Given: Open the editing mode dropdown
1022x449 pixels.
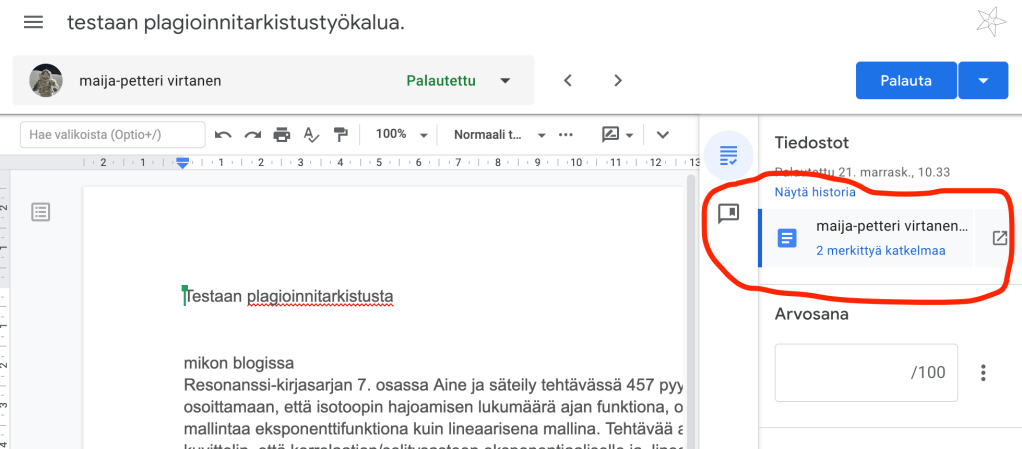Looking at the screenshot, I should pos(618,134).
